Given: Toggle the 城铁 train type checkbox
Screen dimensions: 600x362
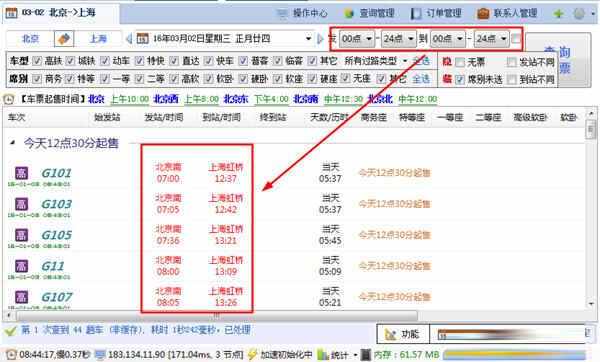Looking at the screenshot, I should click(x=70, y=61).
